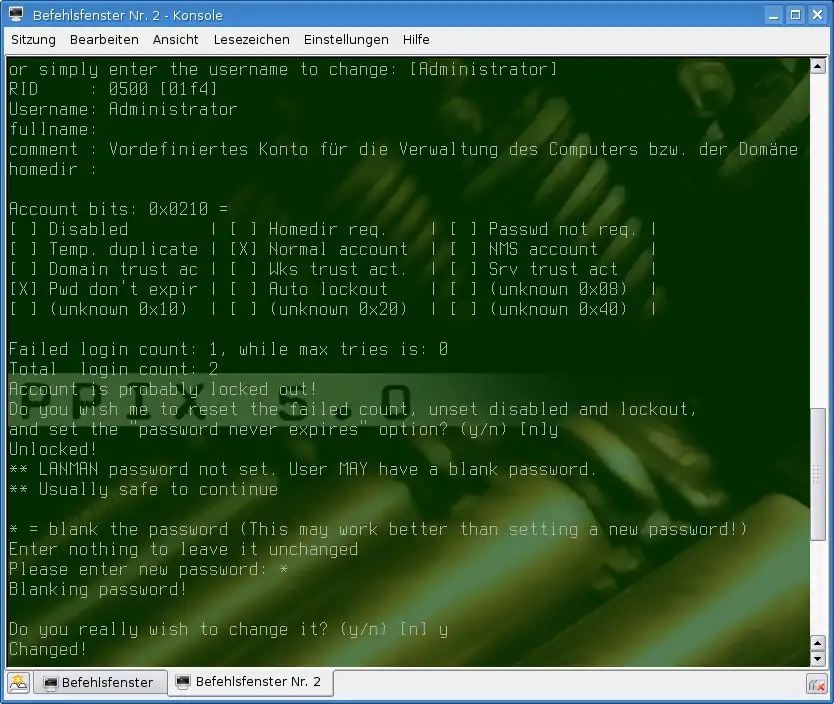Screen dimensions: 834x704
Task: Switch to the Befehlsfenster session tab
Action: coord(100,682)
